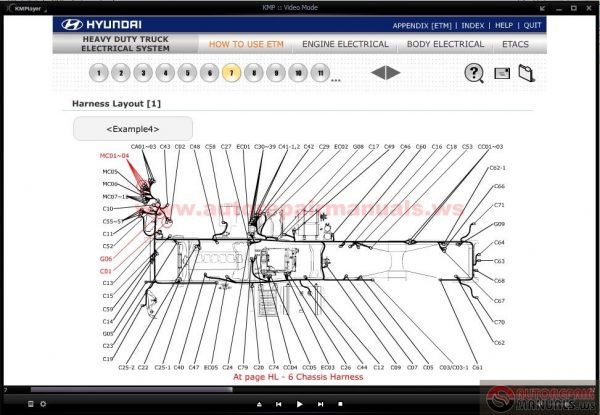This screenshot has width=600, height=415.
Task: Click the 'C79' connector label
Action: pos(243,367)
